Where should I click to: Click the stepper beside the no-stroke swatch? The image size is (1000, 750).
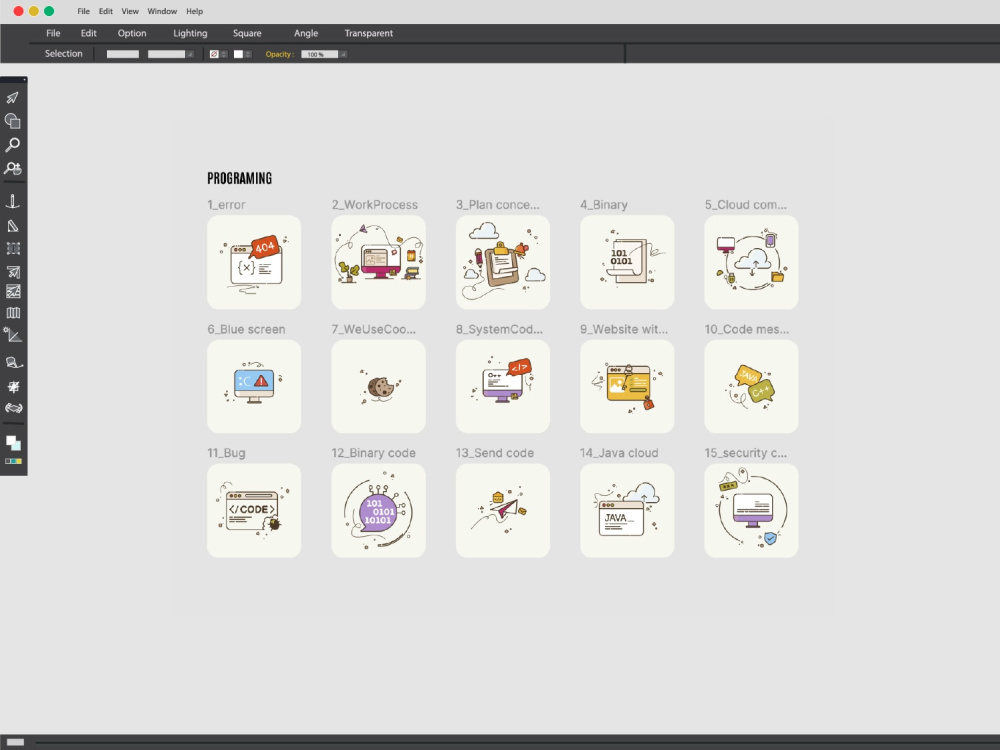click(x=224, y=54)
